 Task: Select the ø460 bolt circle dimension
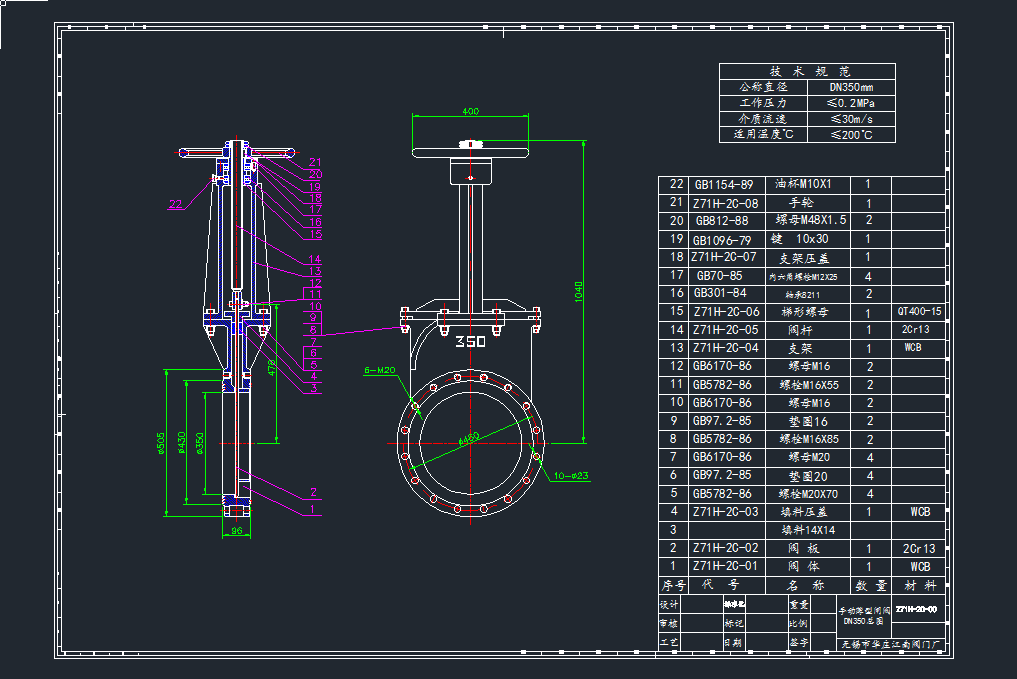[x=470, y=438]
